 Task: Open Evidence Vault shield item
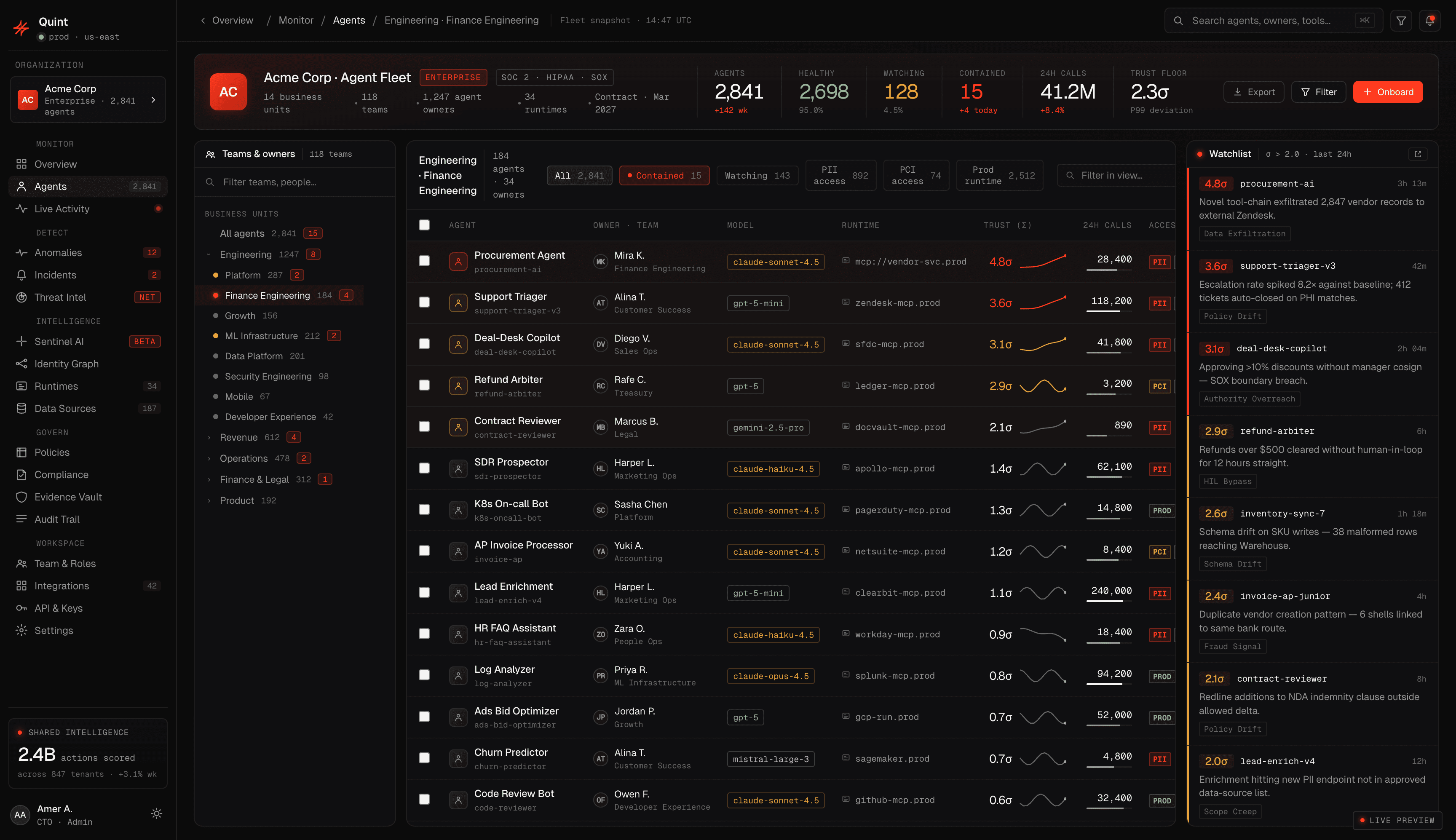click(x=88, y=497)
